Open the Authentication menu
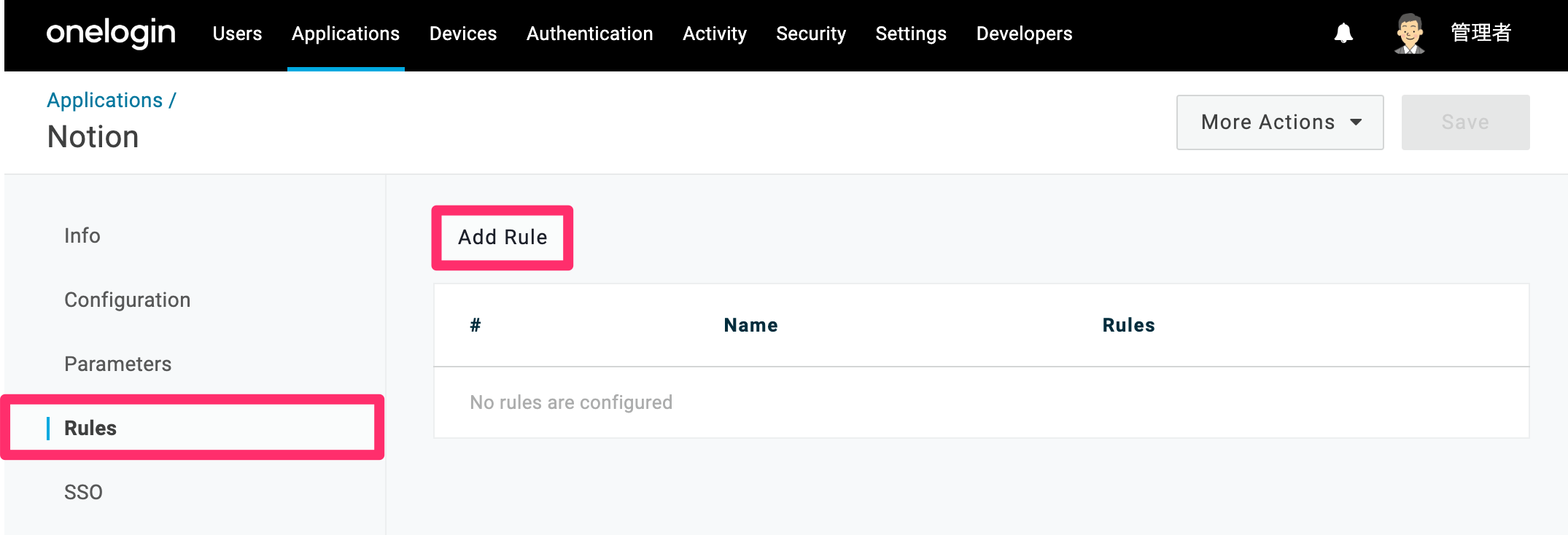Image resolution: width=1568 pixels, height=535 pixels. tap(590, 34)
